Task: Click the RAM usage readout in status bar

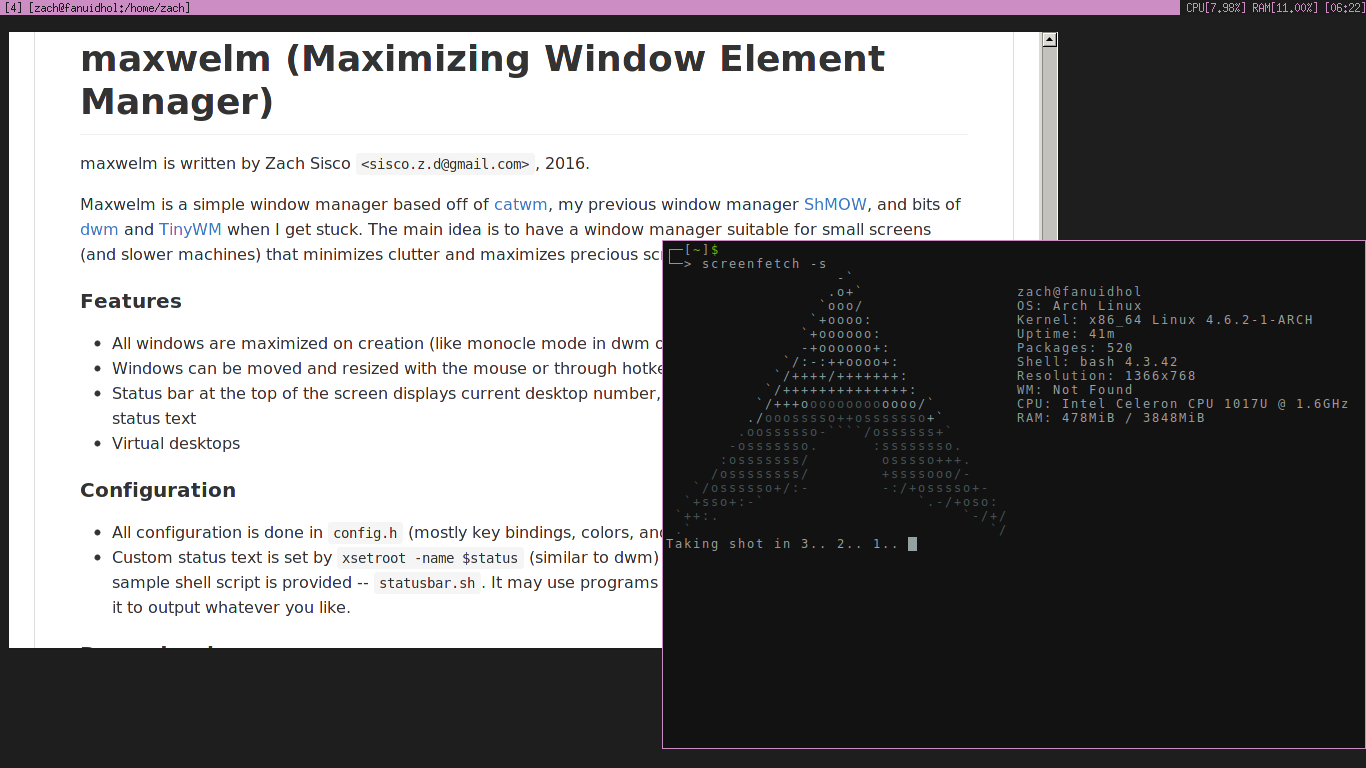Action: 1285,7
